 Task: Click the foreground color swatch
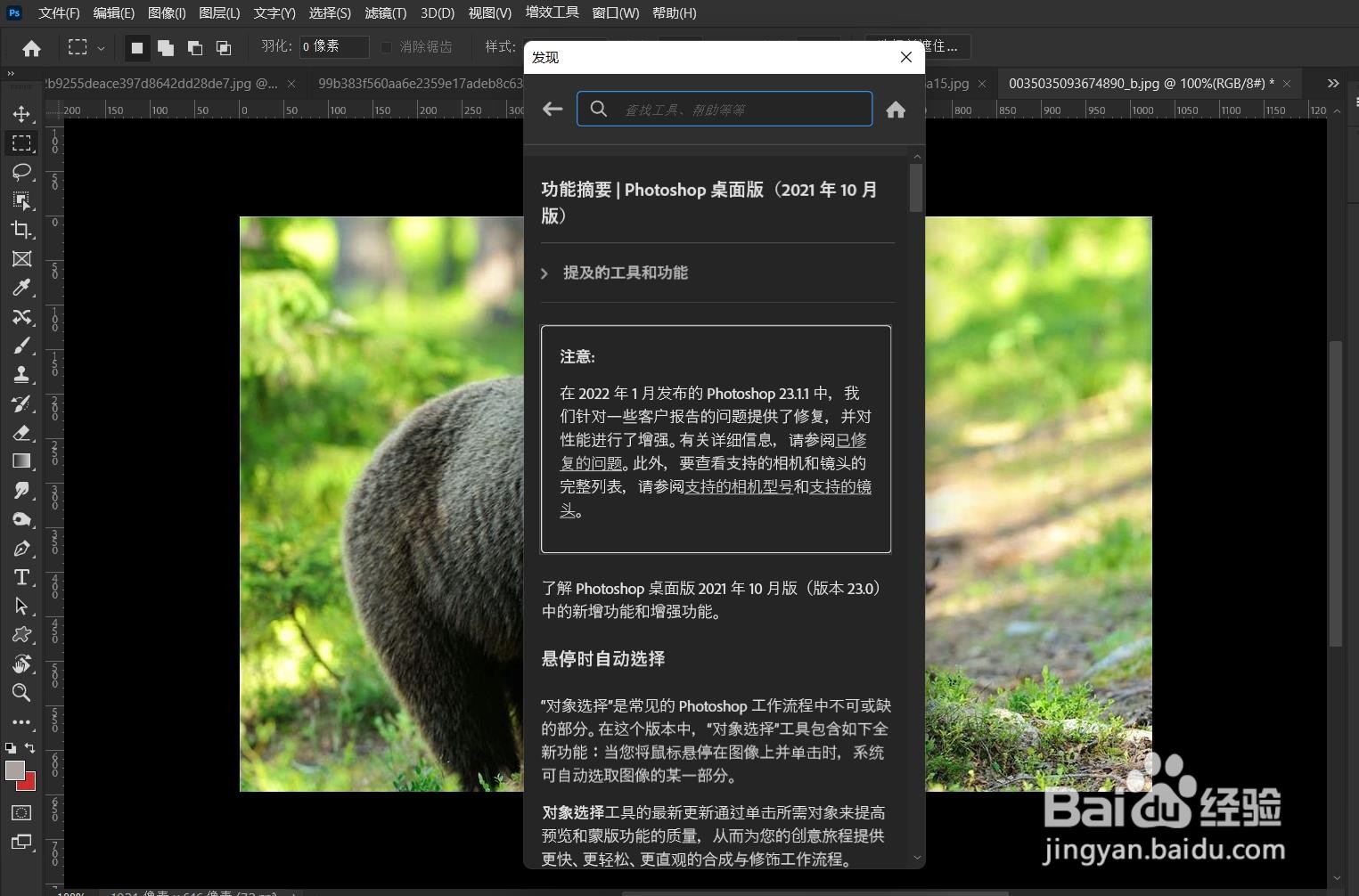click(14, 771)
